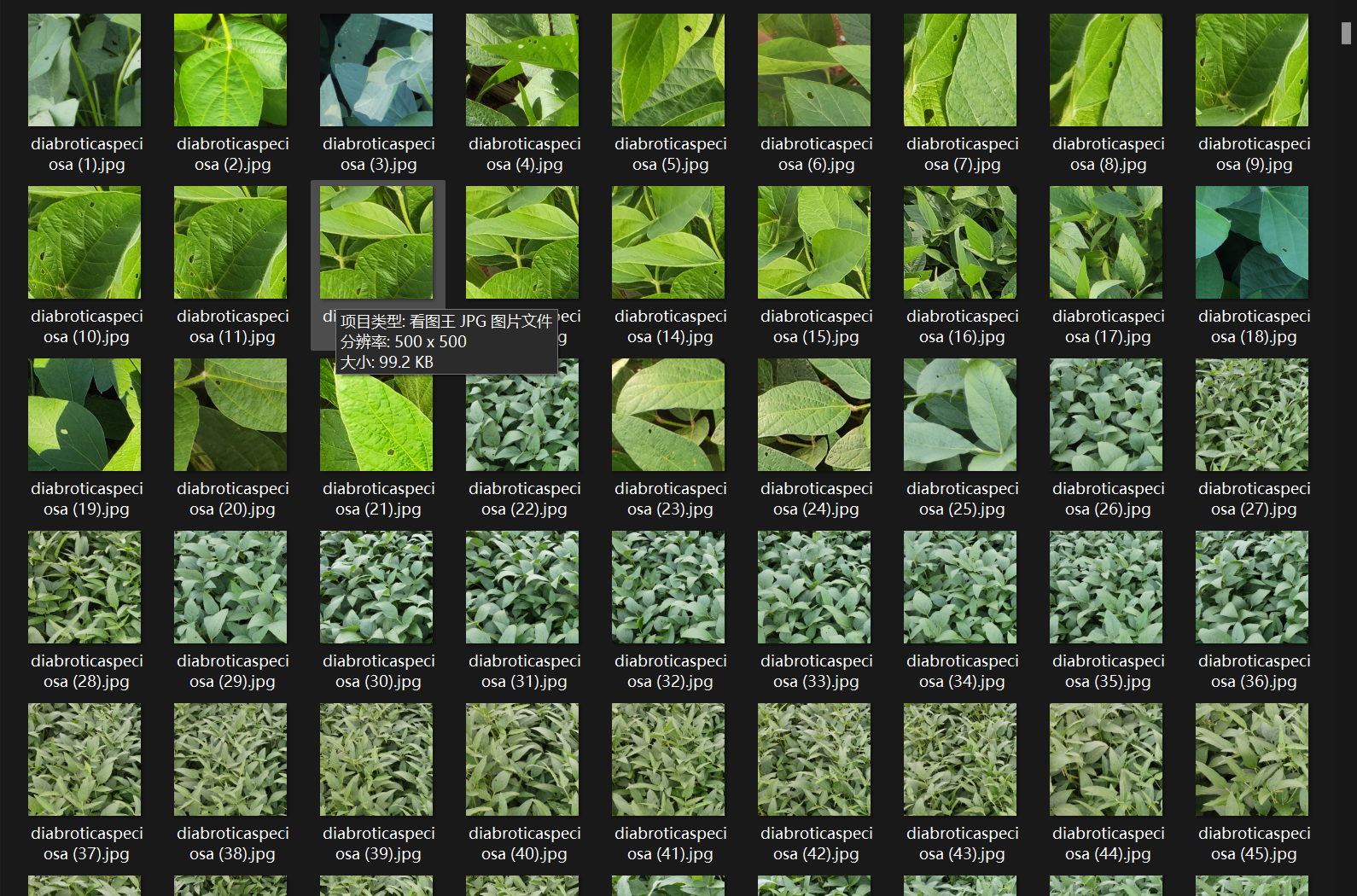
Task: Choose the diabroticaspeciosa (9).jpg thumbnail
Action: (1252, 70)
